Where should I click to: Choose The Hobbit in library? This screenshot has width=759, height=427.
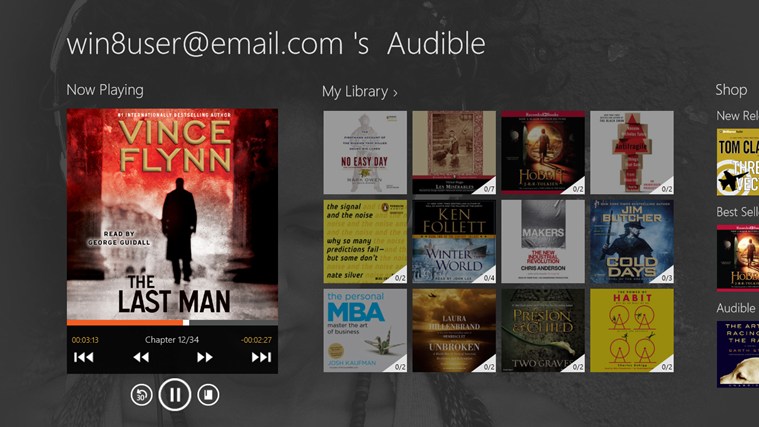pos(543,152)
